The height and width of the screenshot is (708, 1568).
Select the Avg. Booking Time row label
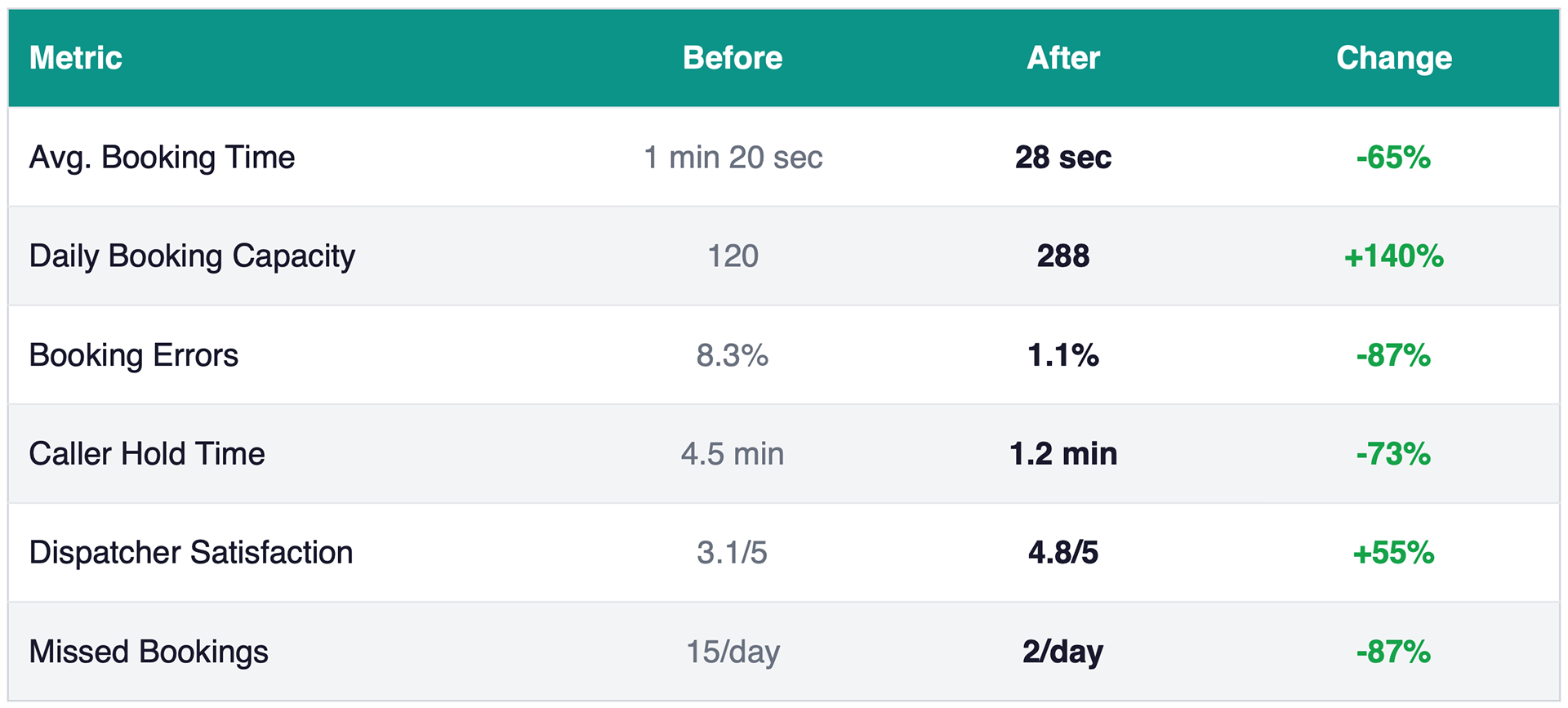(162, 158)
